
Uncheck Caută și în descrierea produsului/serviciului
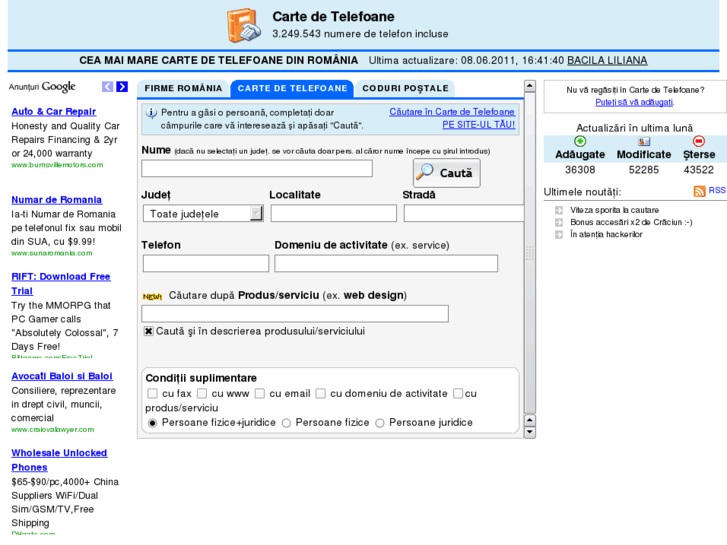[x=148, y=331]
